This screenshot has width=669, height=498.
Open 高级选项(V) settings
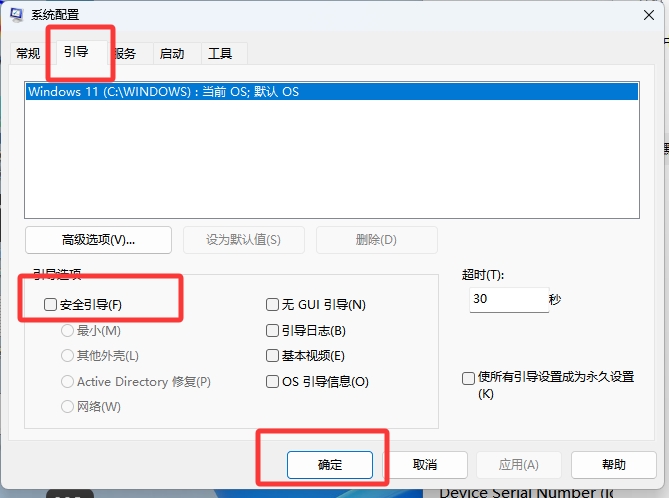98,240
